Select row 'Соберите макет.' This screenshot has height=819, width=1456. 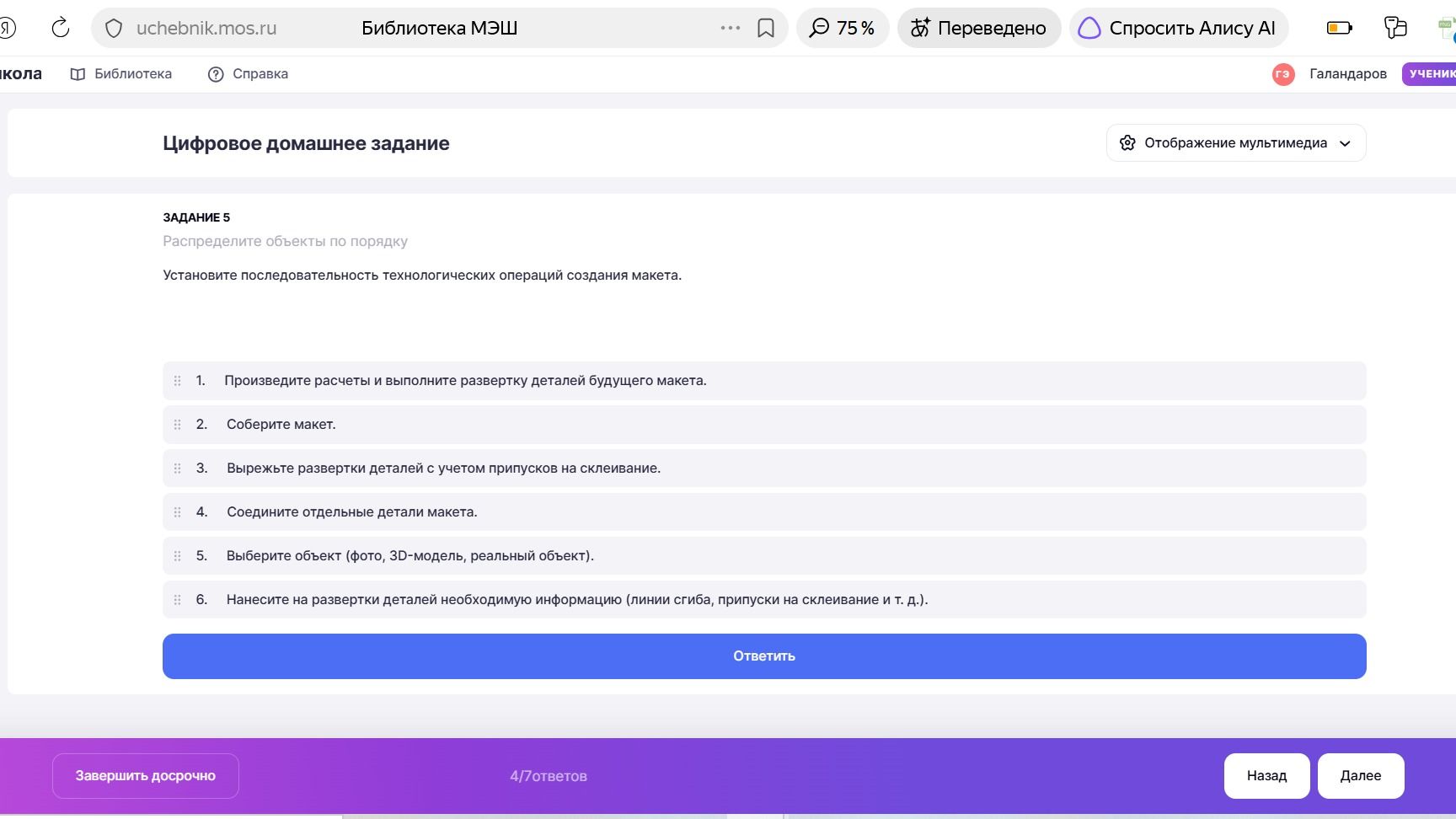tap(764, 425)
